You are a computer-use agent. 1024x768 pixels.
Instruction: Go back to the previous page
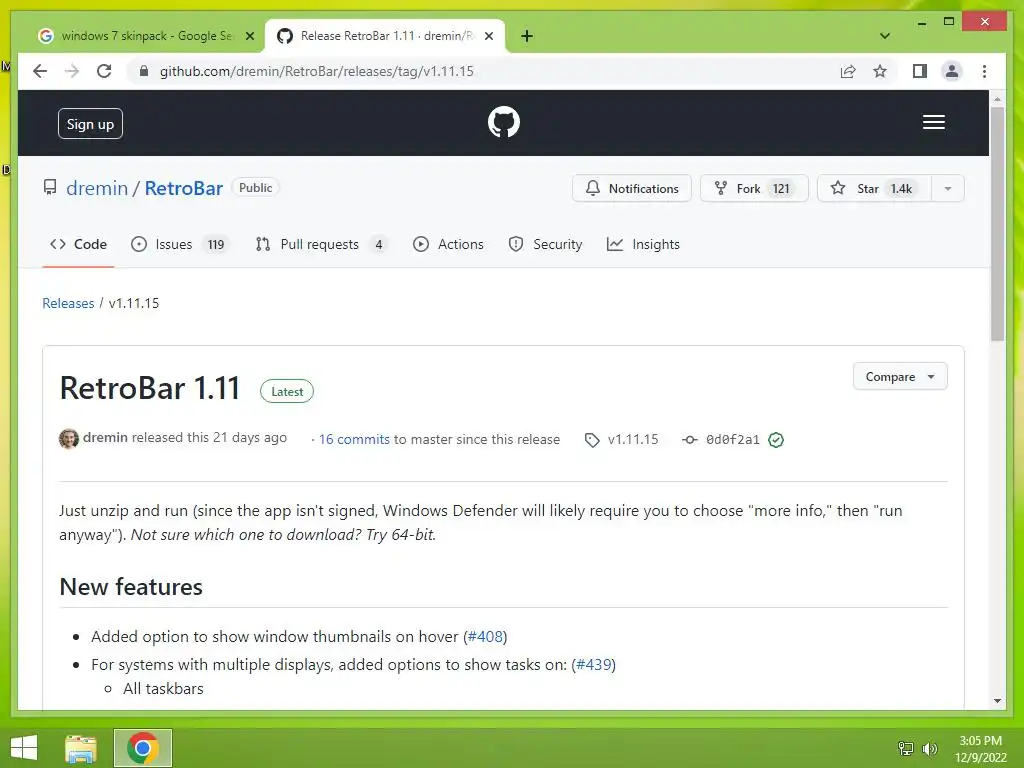40,71
